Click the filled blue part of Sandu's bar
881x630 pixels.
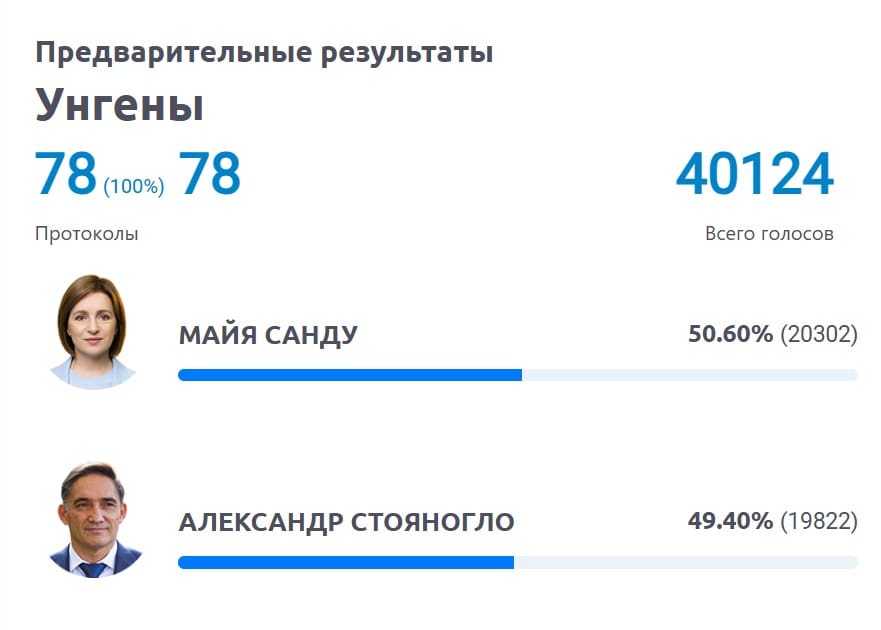click(349, 375)
